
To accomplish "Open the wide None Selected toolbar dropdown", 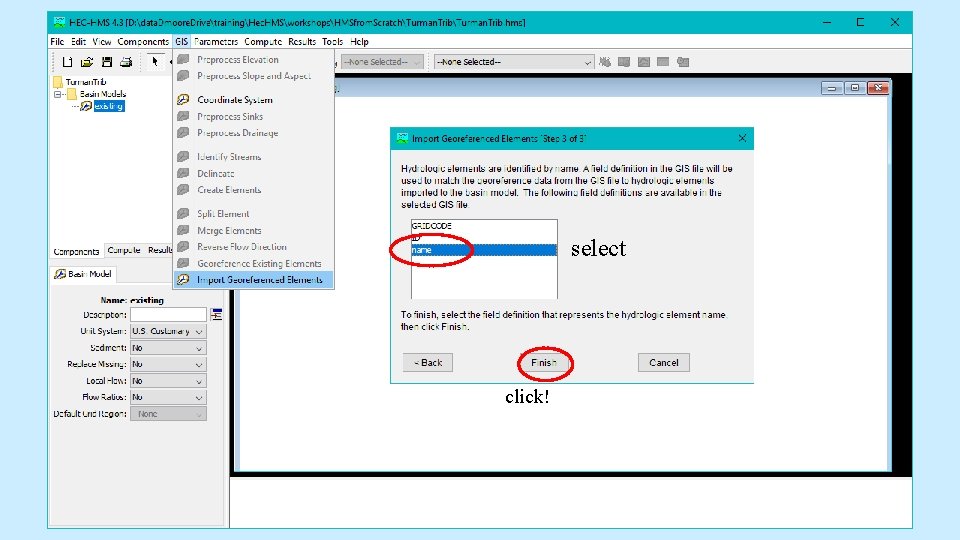I will 514,62.
